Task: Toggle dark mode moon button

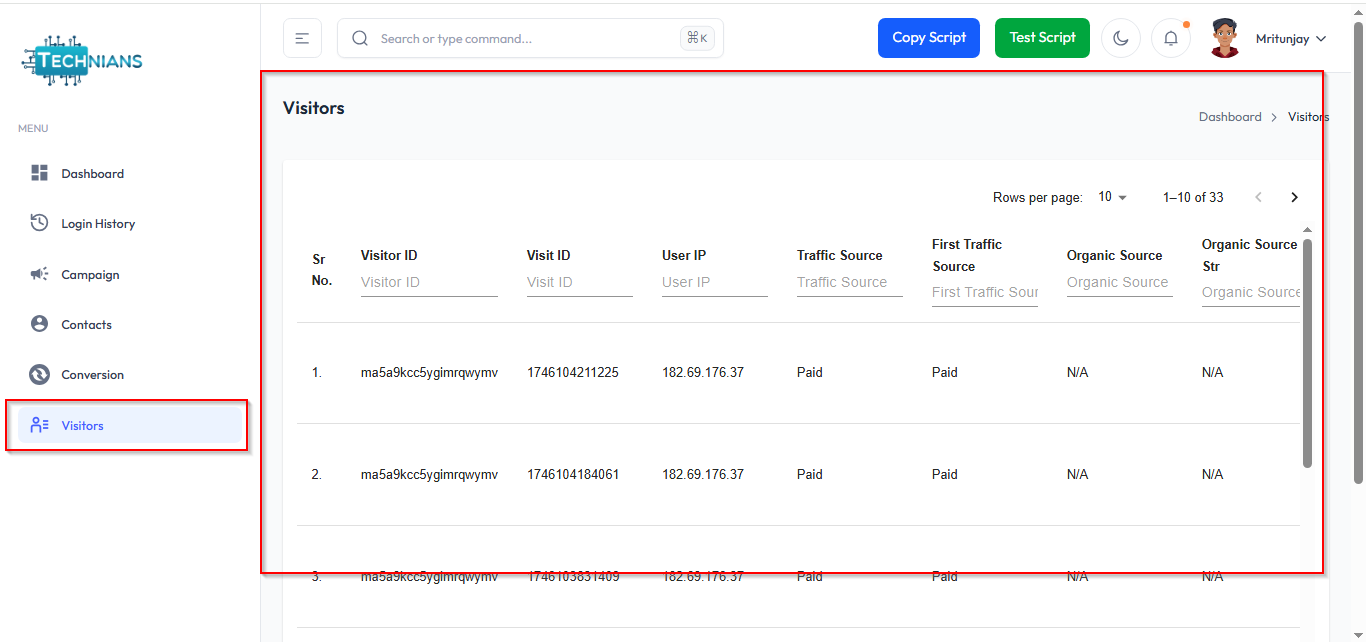Action: (x=1121, y=38)
